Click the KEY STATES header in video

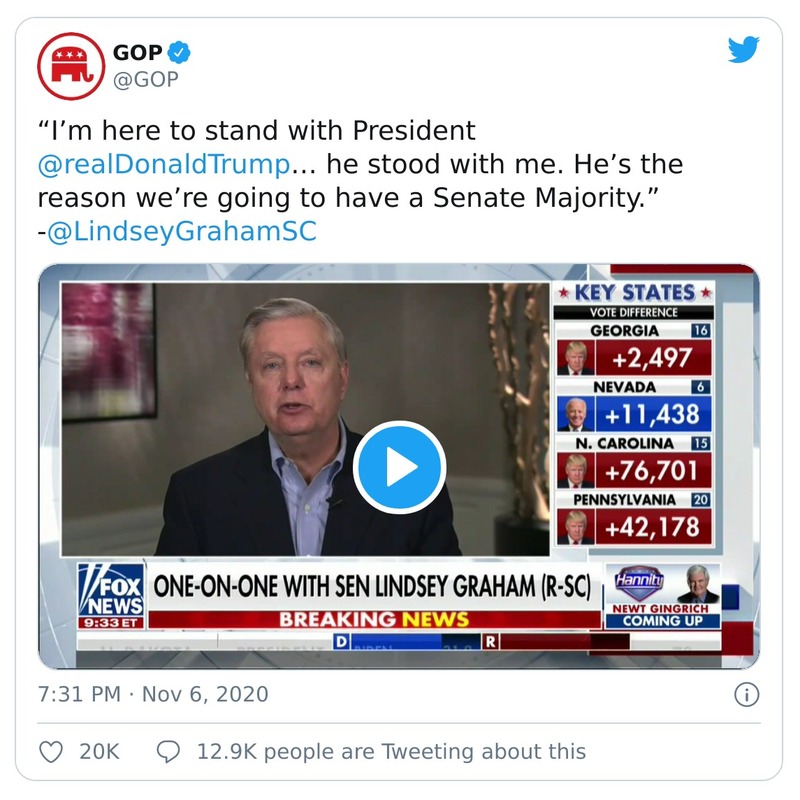[x=635, y=293]
